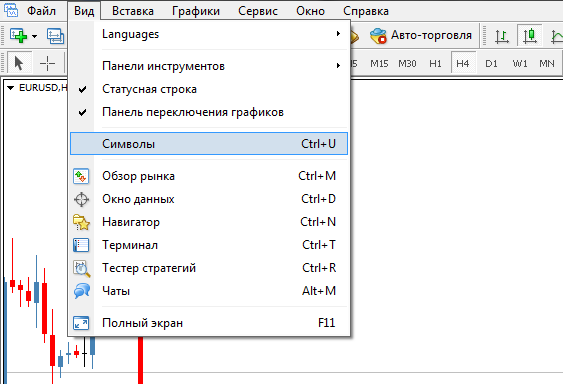
Task: Click the Ctrl+T shortcut text for Терминал
Action: 319,245
